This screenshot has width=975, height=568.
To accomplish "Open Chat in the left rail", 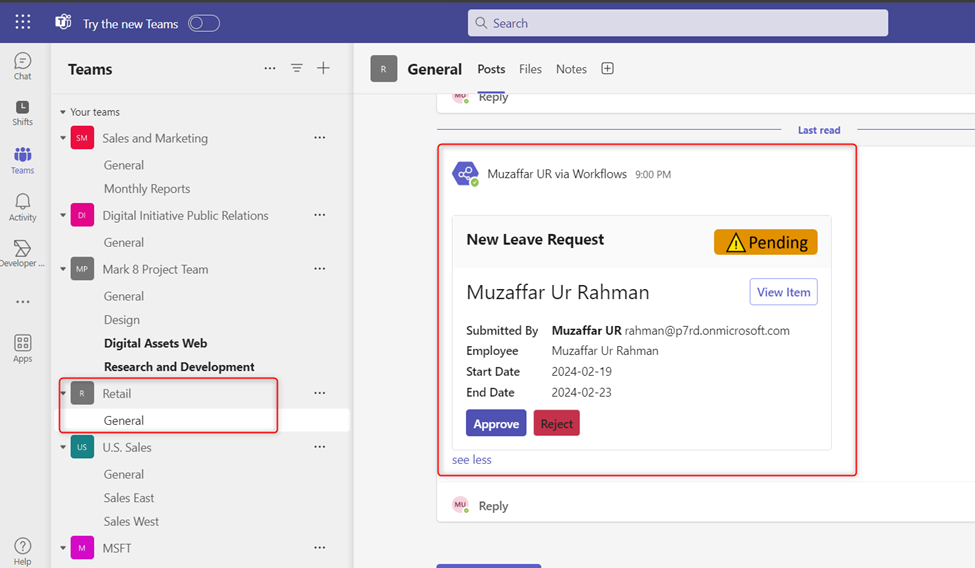I will pos(22,67).
